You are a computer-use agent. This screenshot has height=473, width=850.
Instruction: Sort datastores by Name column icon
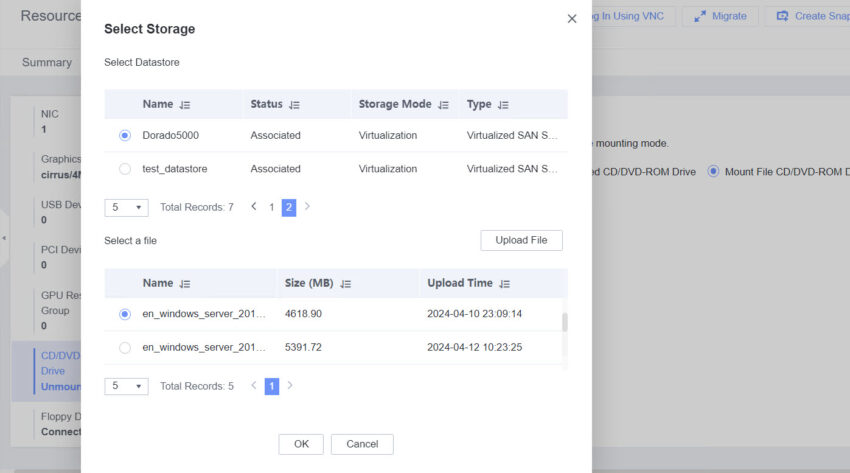(185, 105)
